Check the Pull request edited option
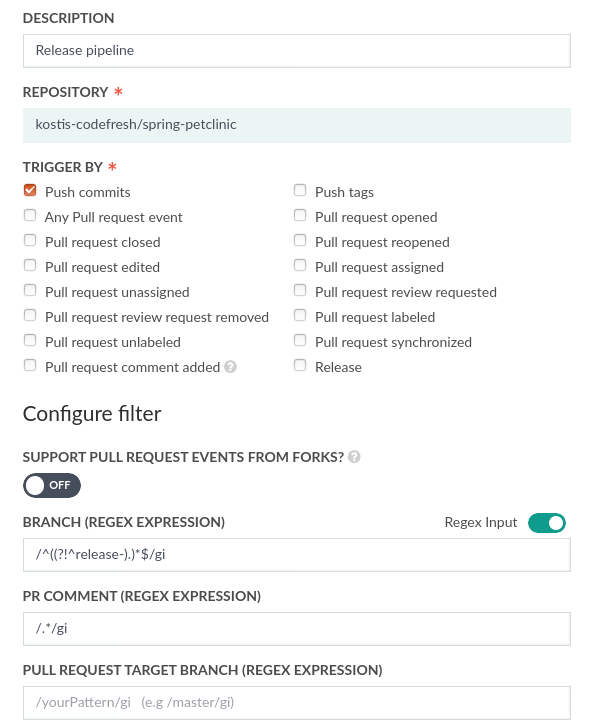 (30, 265)
